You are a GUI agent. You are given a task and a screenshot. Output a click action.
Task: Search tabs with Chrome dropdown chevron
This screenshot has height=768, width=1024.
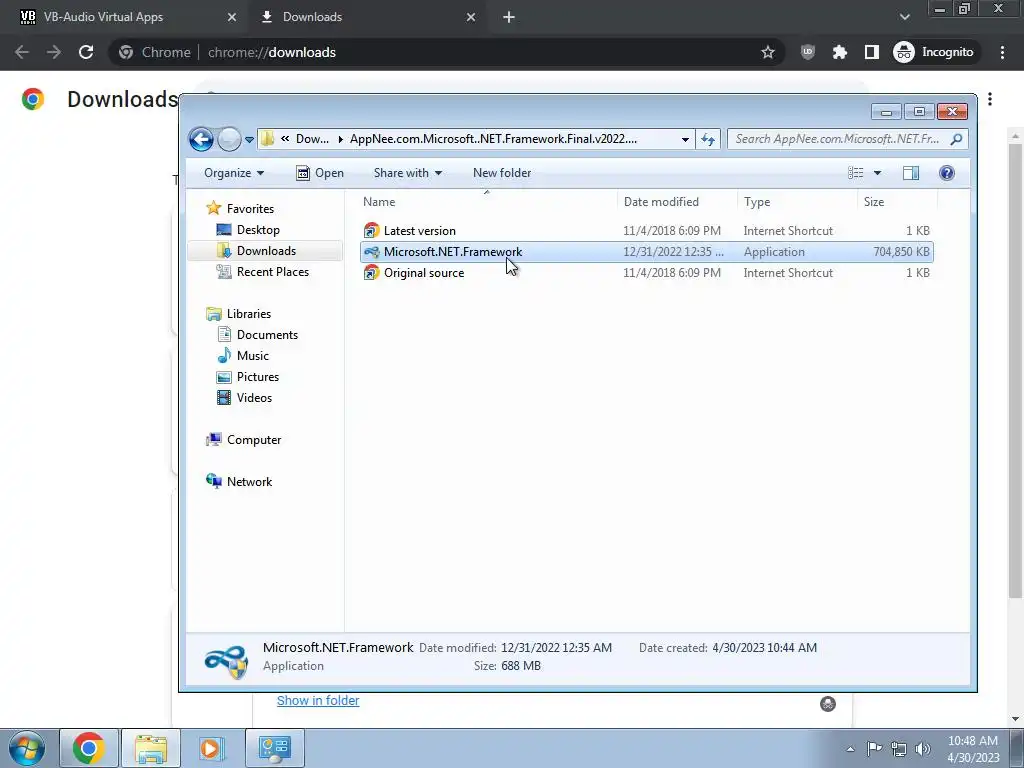coord(904,17)
